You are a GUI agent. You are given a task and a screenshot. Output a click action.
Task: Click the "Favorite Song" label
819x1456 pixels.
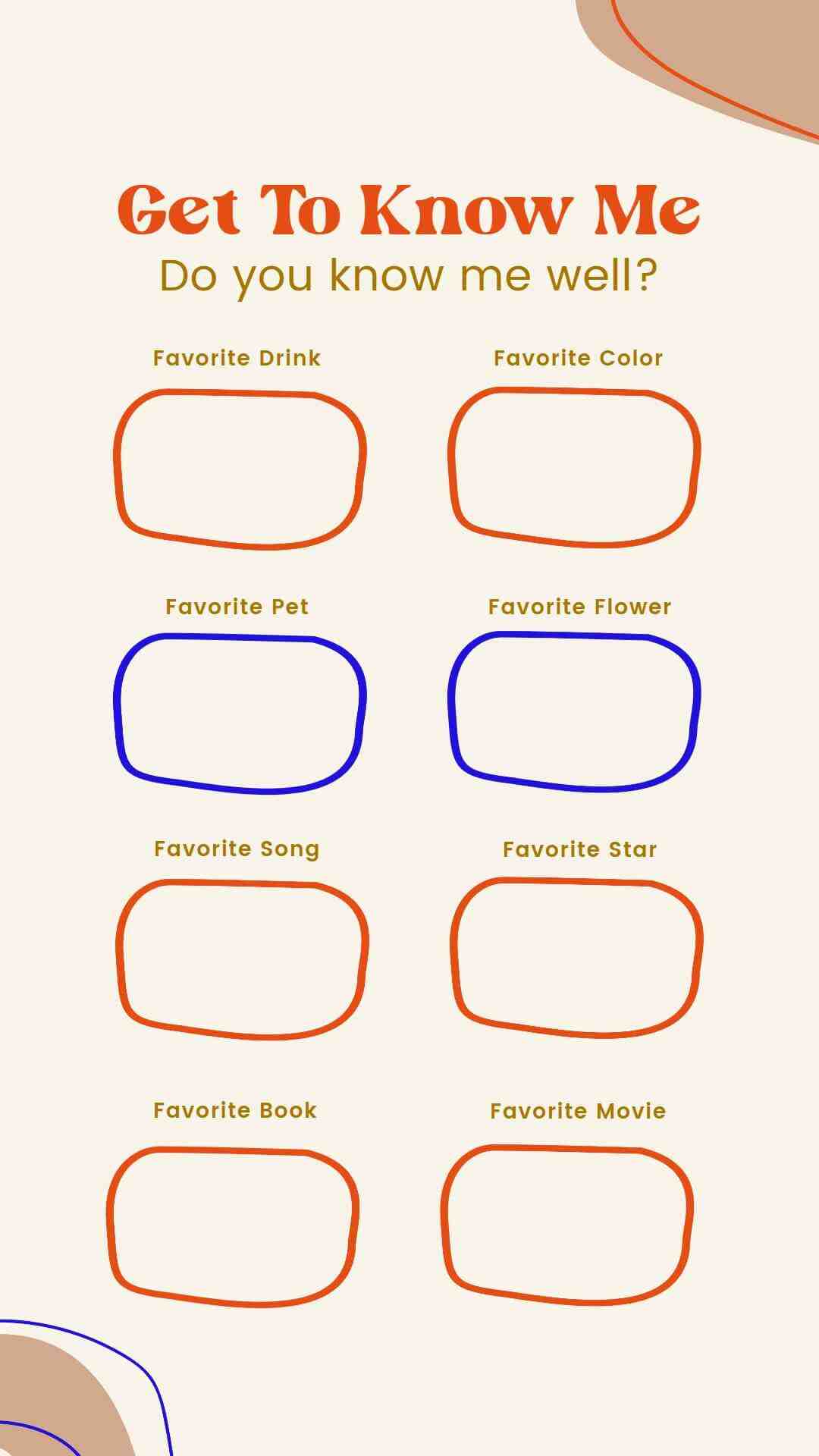point(237,849)
